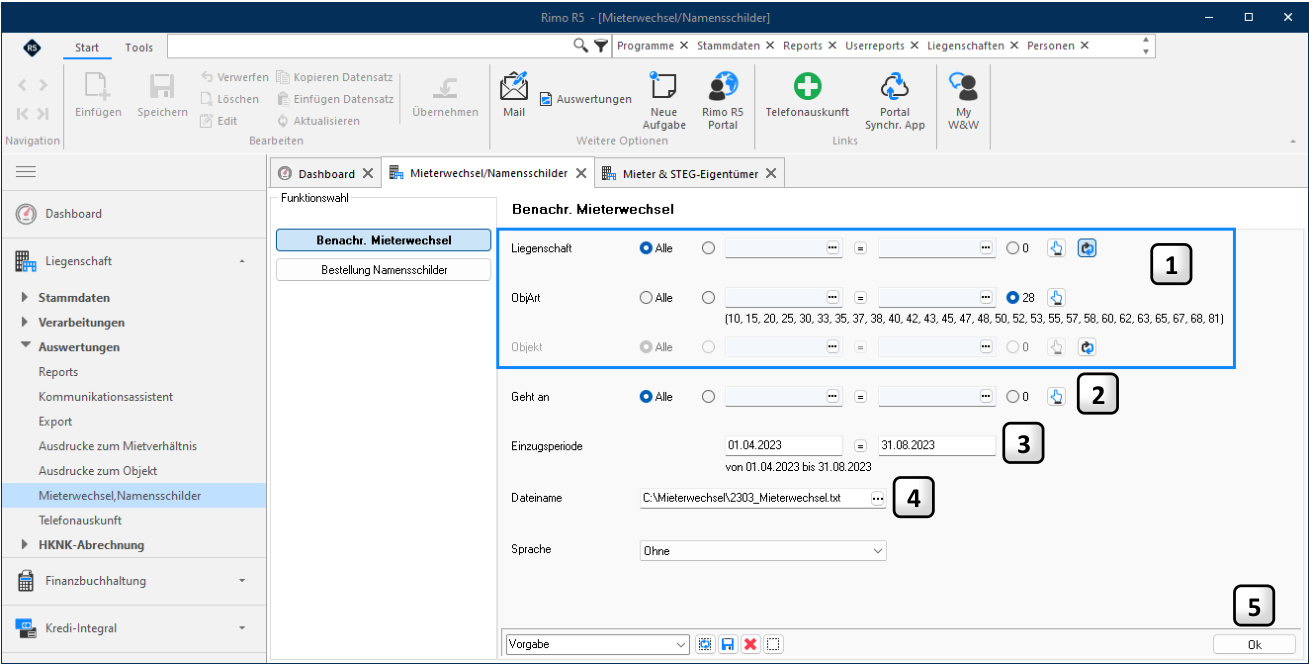Open the Mieter & STEG-Eigentümer tab
1309x665 pixels.
click(690, 173)
